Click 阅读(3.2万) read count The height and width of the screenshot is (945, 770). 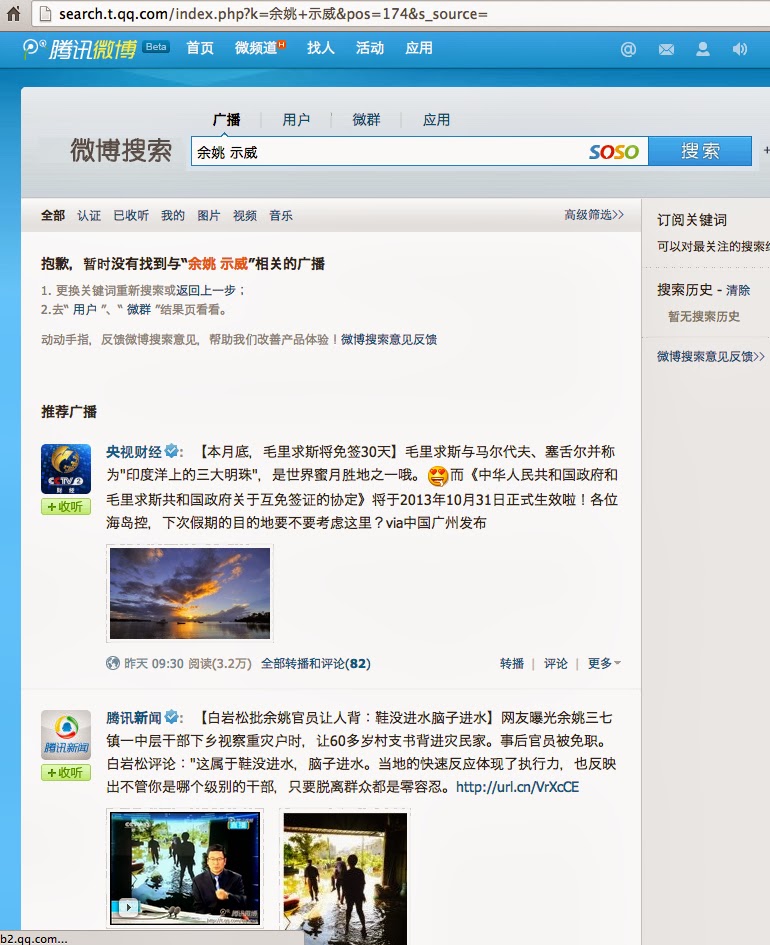pos(220,664)
